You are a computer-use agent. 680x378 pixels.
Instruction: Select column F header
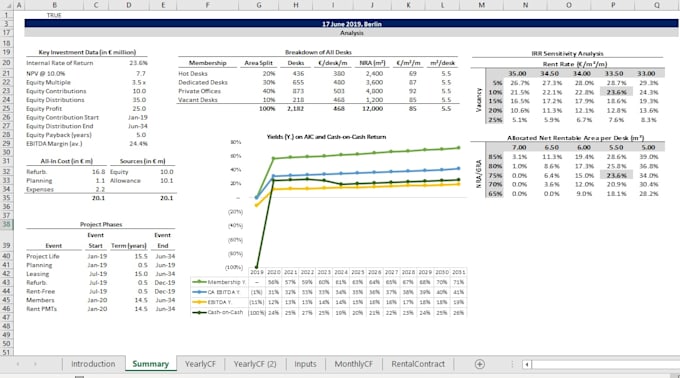[207, 5]
